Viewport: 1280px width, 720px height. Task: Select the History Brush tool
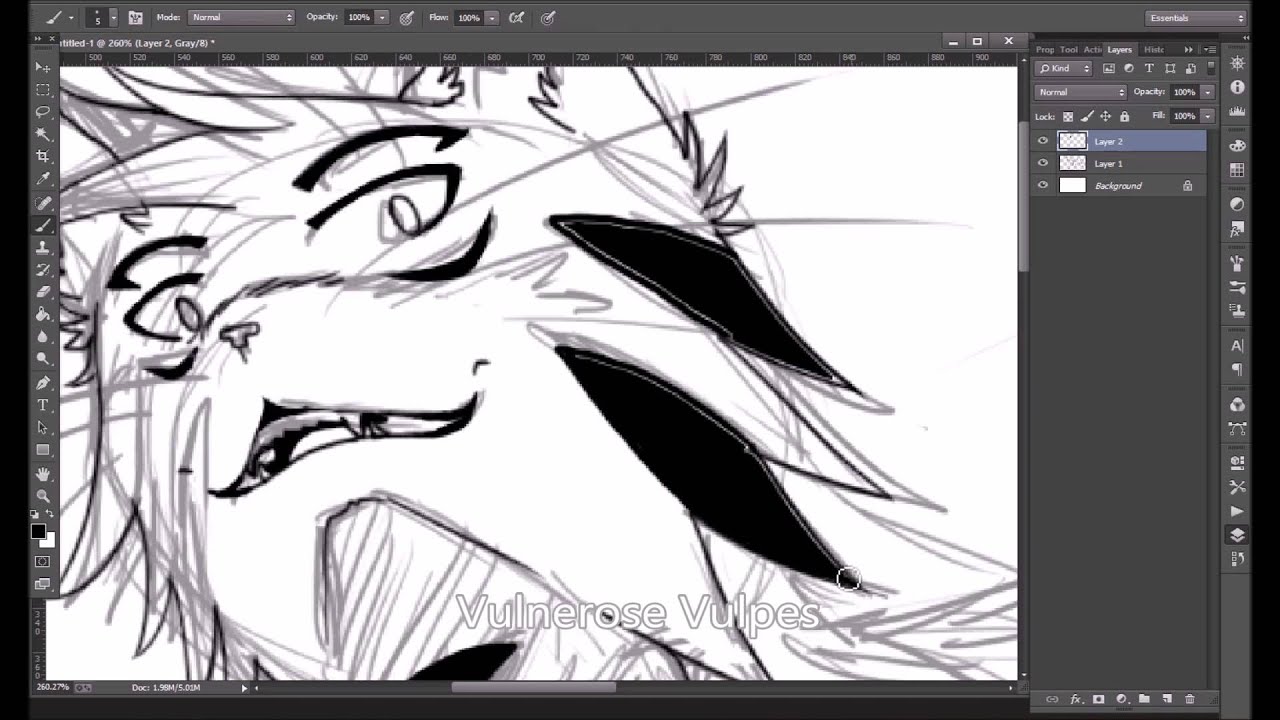[43, 270]
